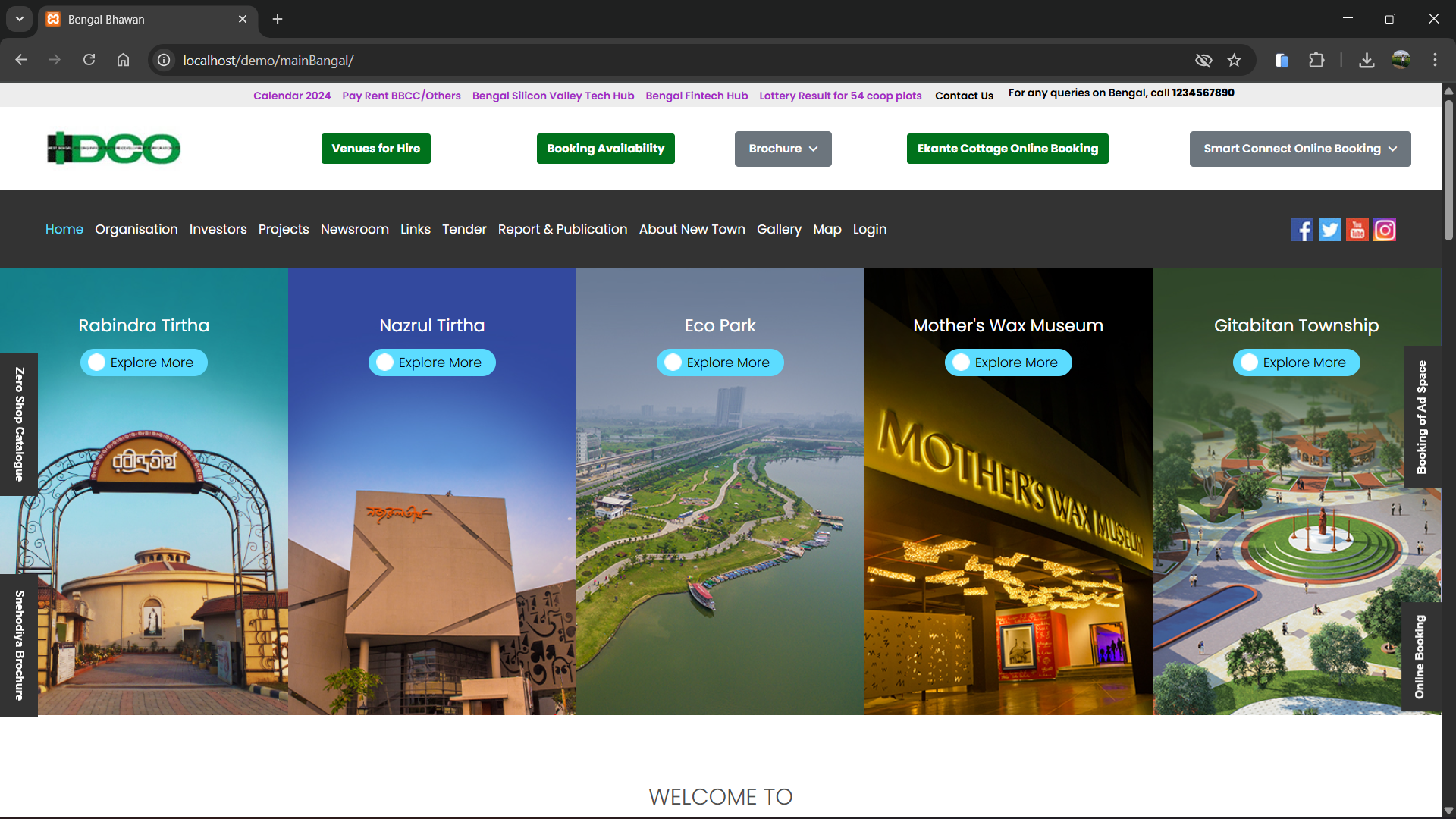This screenshot has height=819, width=1456.
Task: Open the Links menu
Action: pos(416,229)
